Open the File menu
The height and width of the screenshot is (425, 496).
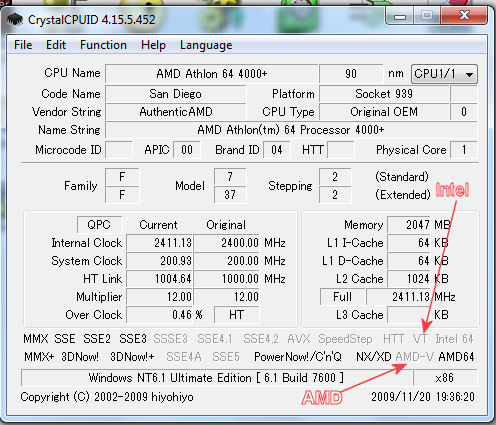pos(23,45)
